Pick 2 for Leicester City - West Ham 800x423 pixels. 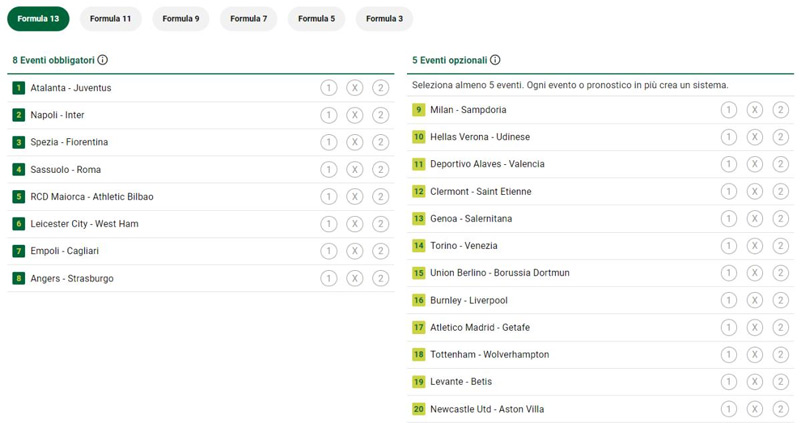click(x=380, y=224)
